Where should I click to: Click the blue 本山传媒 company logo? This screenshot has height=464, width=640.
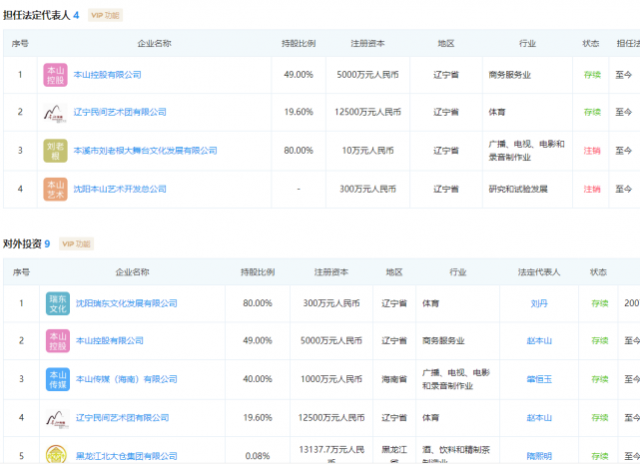(x=58, y=379)
